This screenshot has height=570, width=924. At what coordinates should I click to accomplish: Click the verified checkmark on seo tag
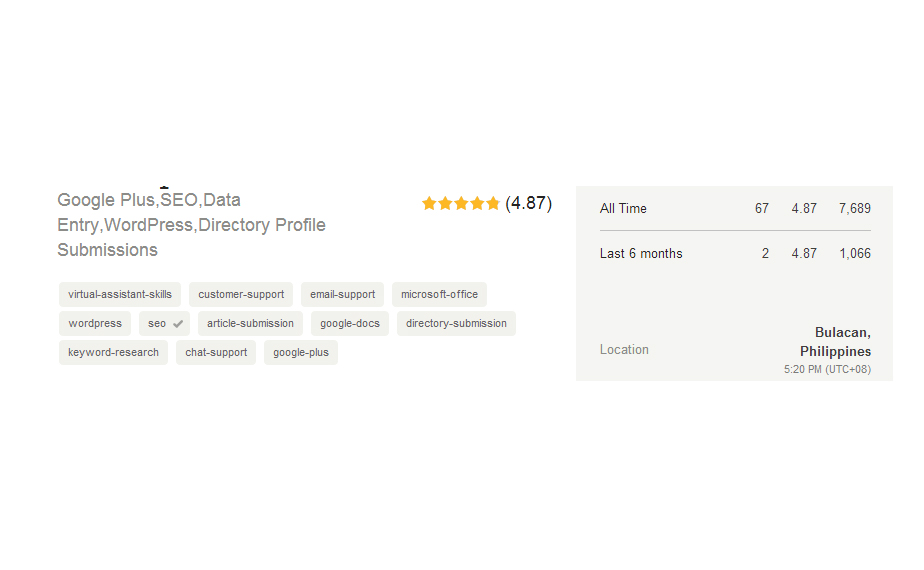point(178,324)
